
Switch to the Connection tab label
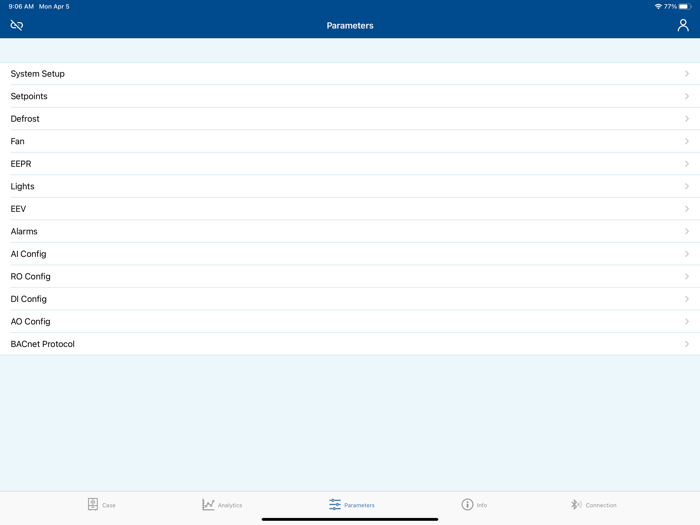[x=601, y=505]
